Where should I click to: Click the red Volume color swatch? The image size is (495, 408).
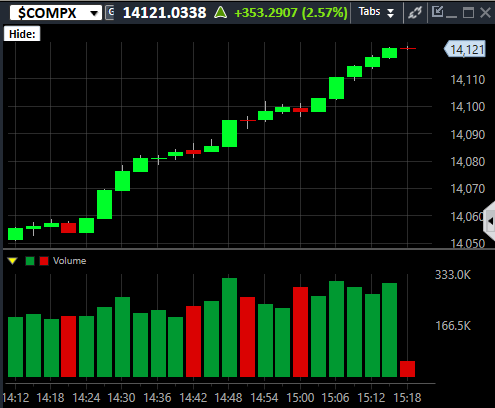tap(44, 261)
